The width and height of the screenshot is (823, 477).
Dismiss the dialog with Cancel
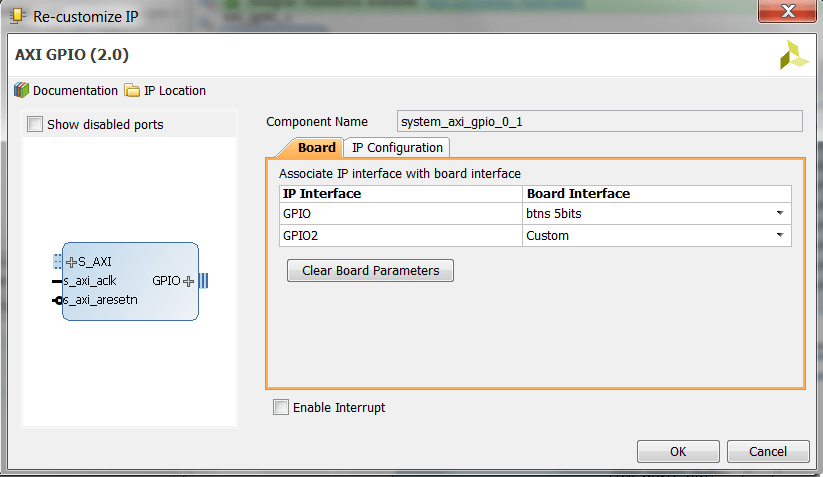pyautogui.click(x=768, y=451)
